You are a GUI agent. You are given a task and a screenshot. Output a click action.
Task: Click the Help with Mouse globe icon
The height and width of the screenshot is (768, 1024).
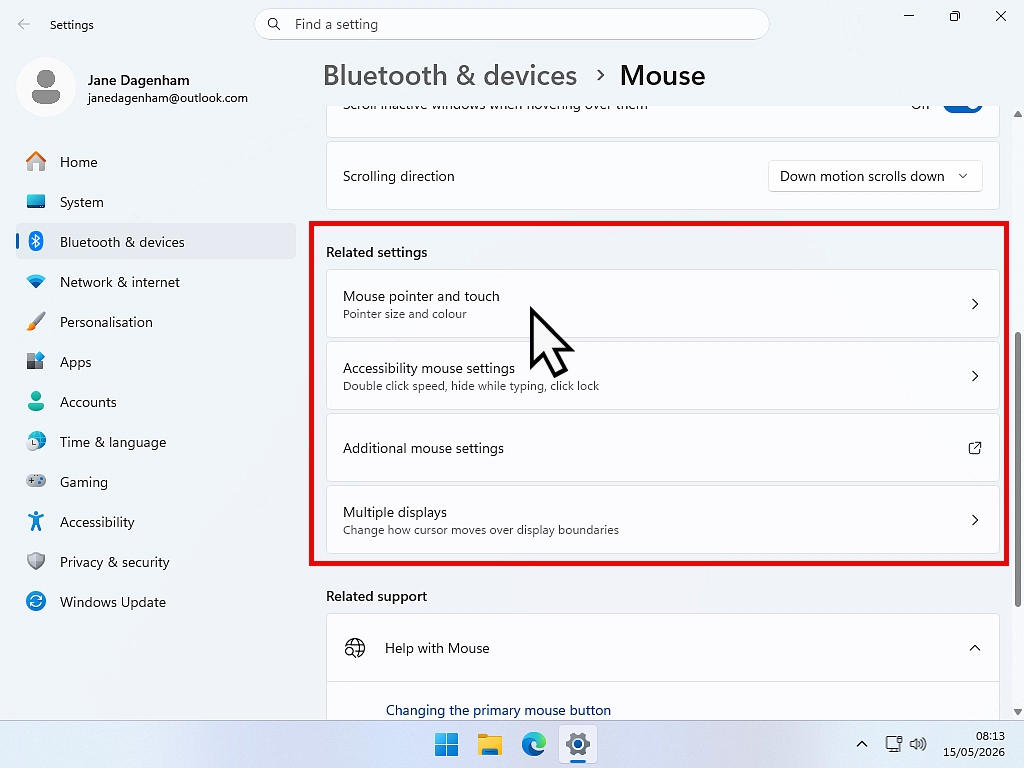coord(355,648)
